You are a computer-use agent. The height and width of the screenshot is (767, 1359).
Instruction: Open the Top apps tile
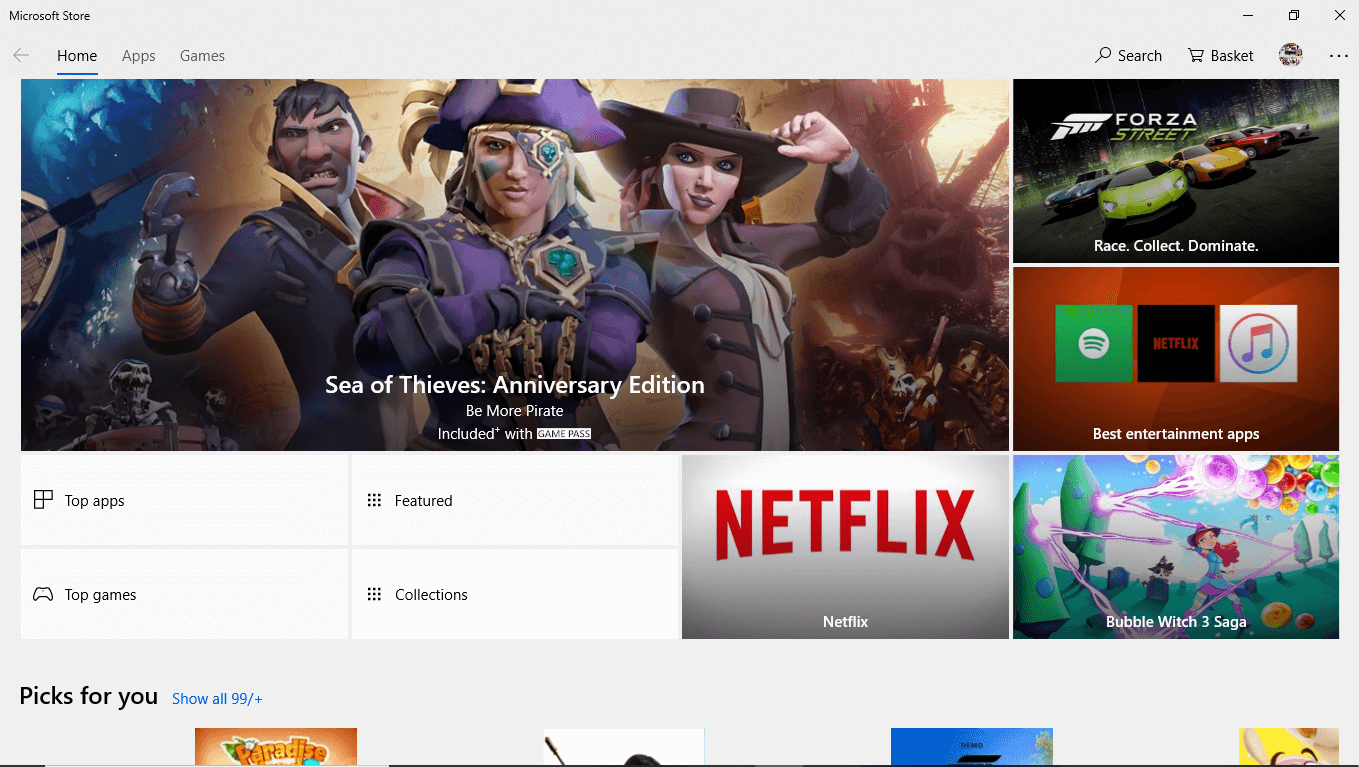tap(185, 500)
